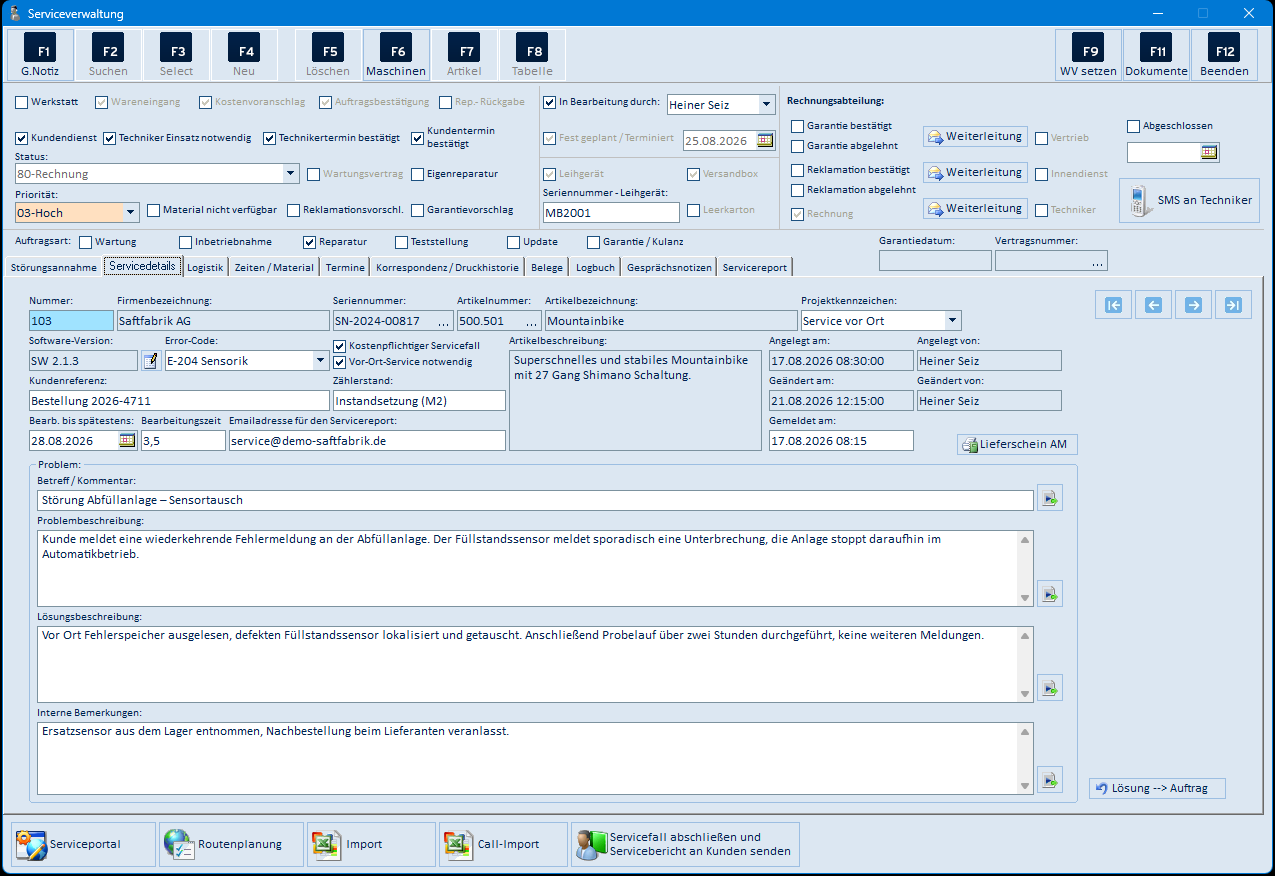The image size is (1275, 876).
Task: Click edit icon beside Software-Version field
Action: (150, 361)
